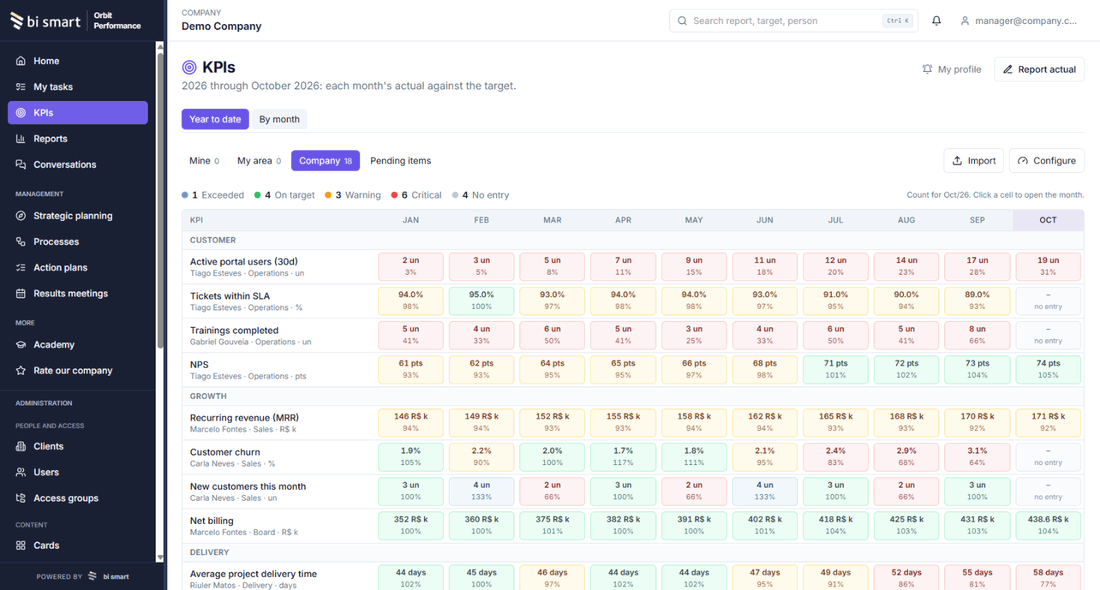This screenshot has width=1100, height=590.
Task: Open Average project delivery time March cell 46 days
Action: 552,578
